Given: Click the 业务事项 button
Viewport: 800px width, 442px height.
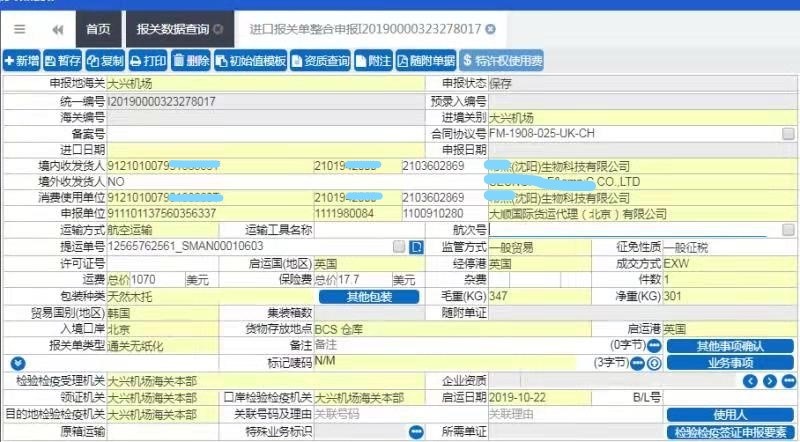Looking at the screenshot, I should click(x=730, y=362).
